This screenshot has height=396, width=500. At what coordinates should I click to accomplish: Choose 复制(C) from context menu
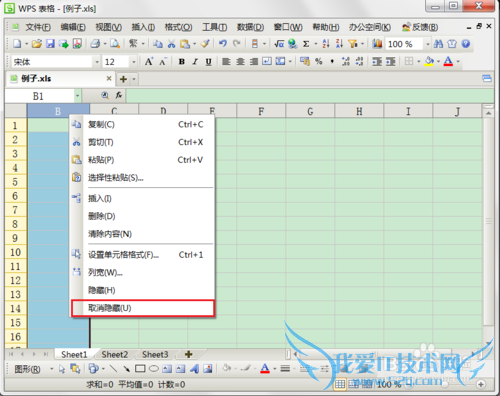[x=143, y=125]
